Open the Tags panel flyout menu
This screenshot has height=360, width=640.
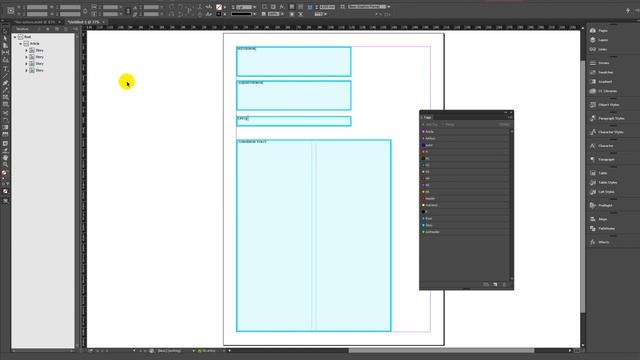(x=510, y=118)
